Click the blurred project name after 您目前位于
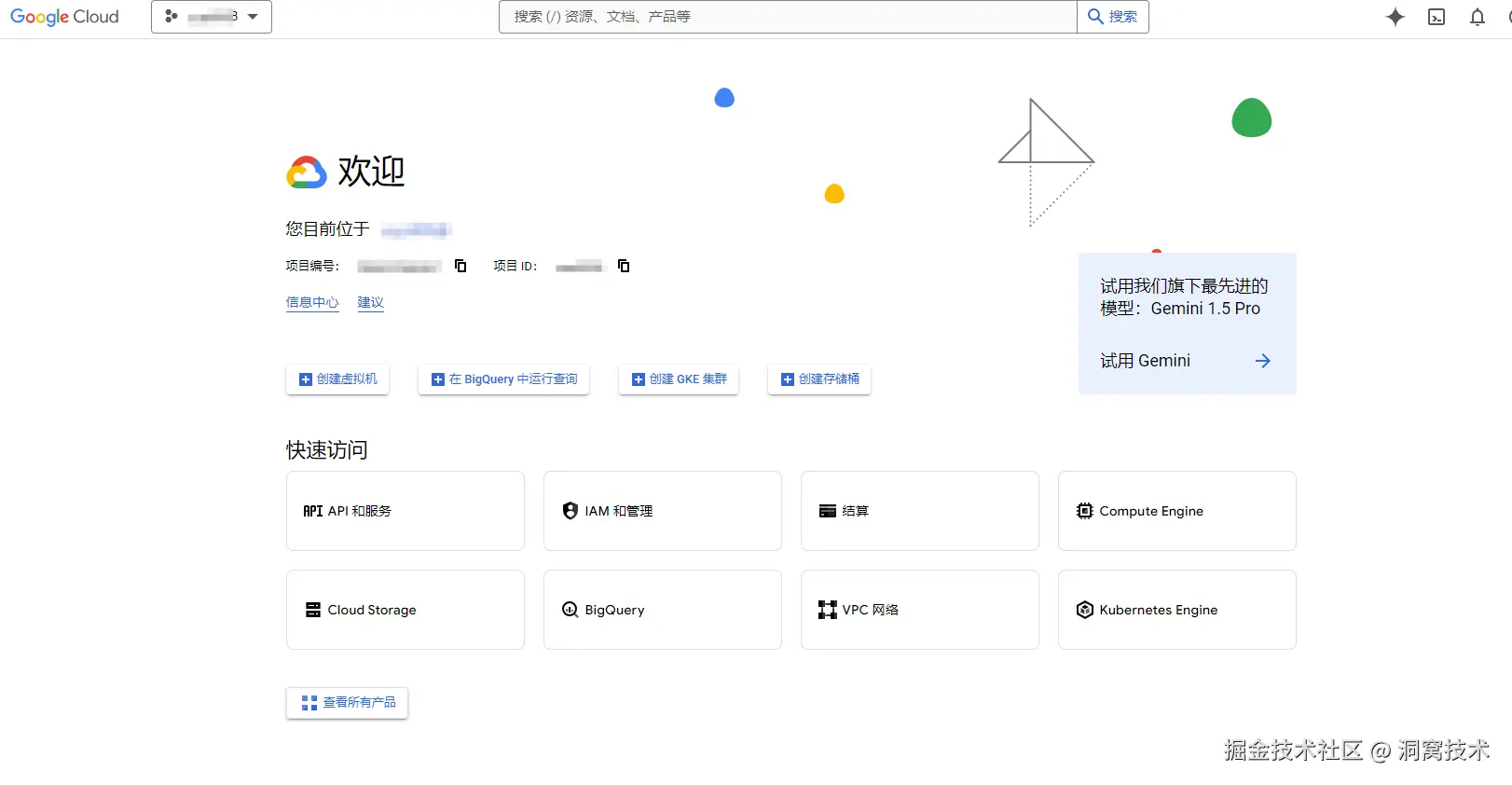The image size is (1512, 785). pos(417,229)
